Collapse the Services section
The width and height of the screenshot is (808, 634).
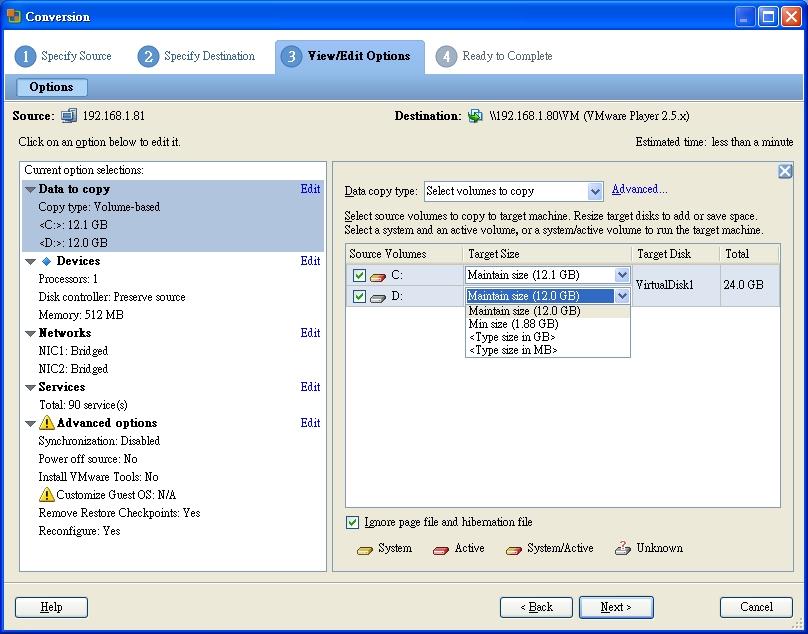pos(30,388)
